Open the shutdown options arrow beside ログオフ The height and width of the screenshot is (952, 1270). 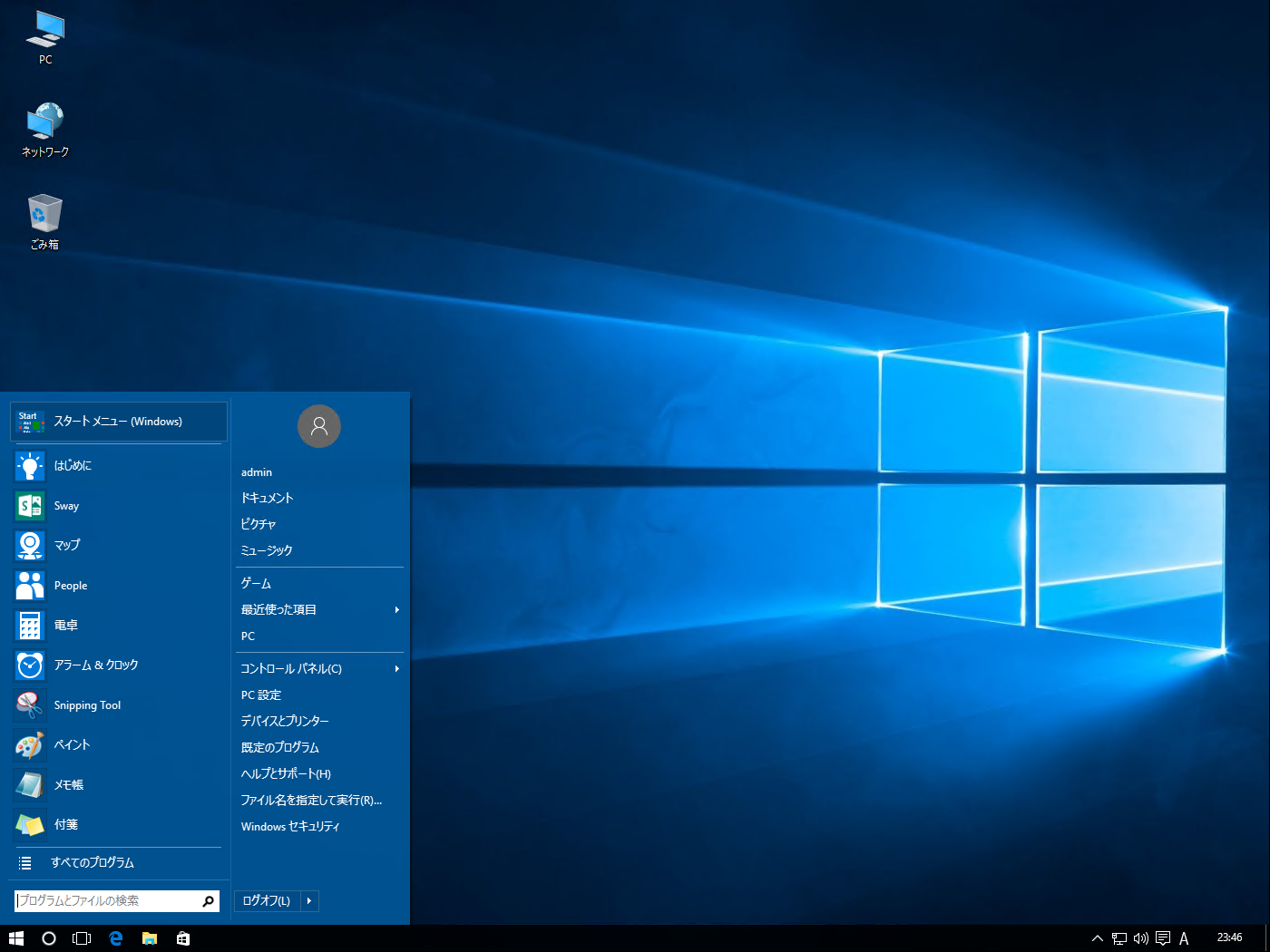[309, 901]
